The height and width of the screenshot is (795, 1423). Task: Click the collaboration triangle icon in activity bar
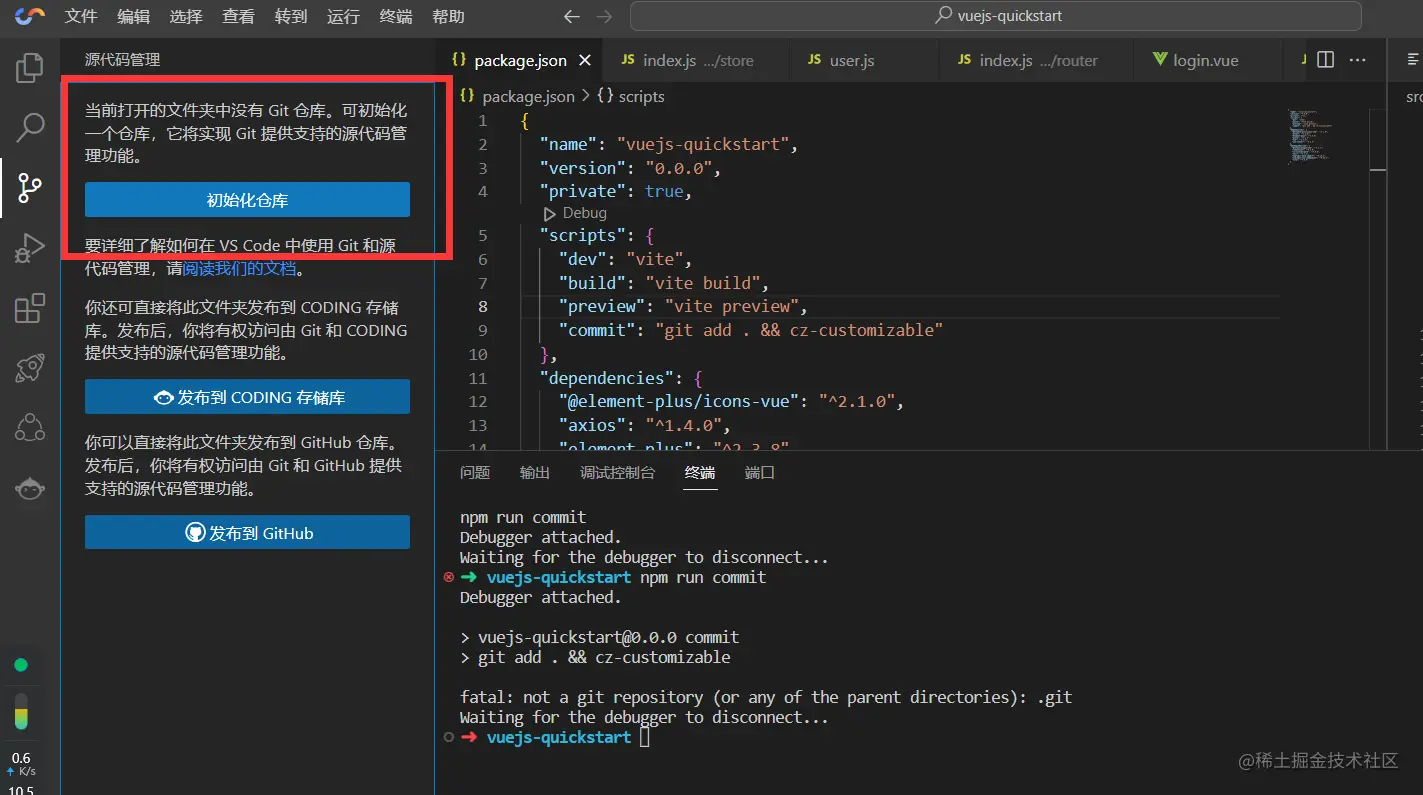[x=30, y=428]
